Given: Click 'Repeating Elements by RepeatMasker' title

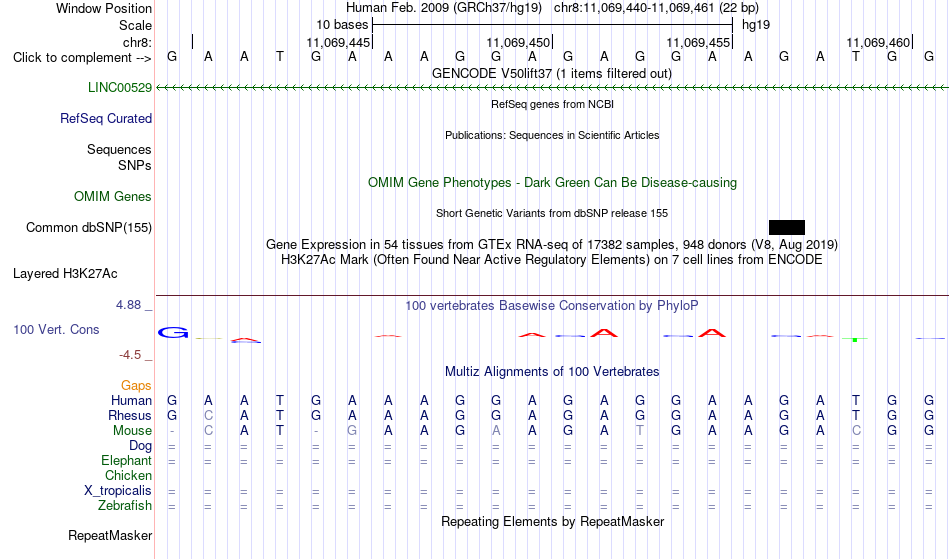Looking at the screenshot, I should coord(552,521).
